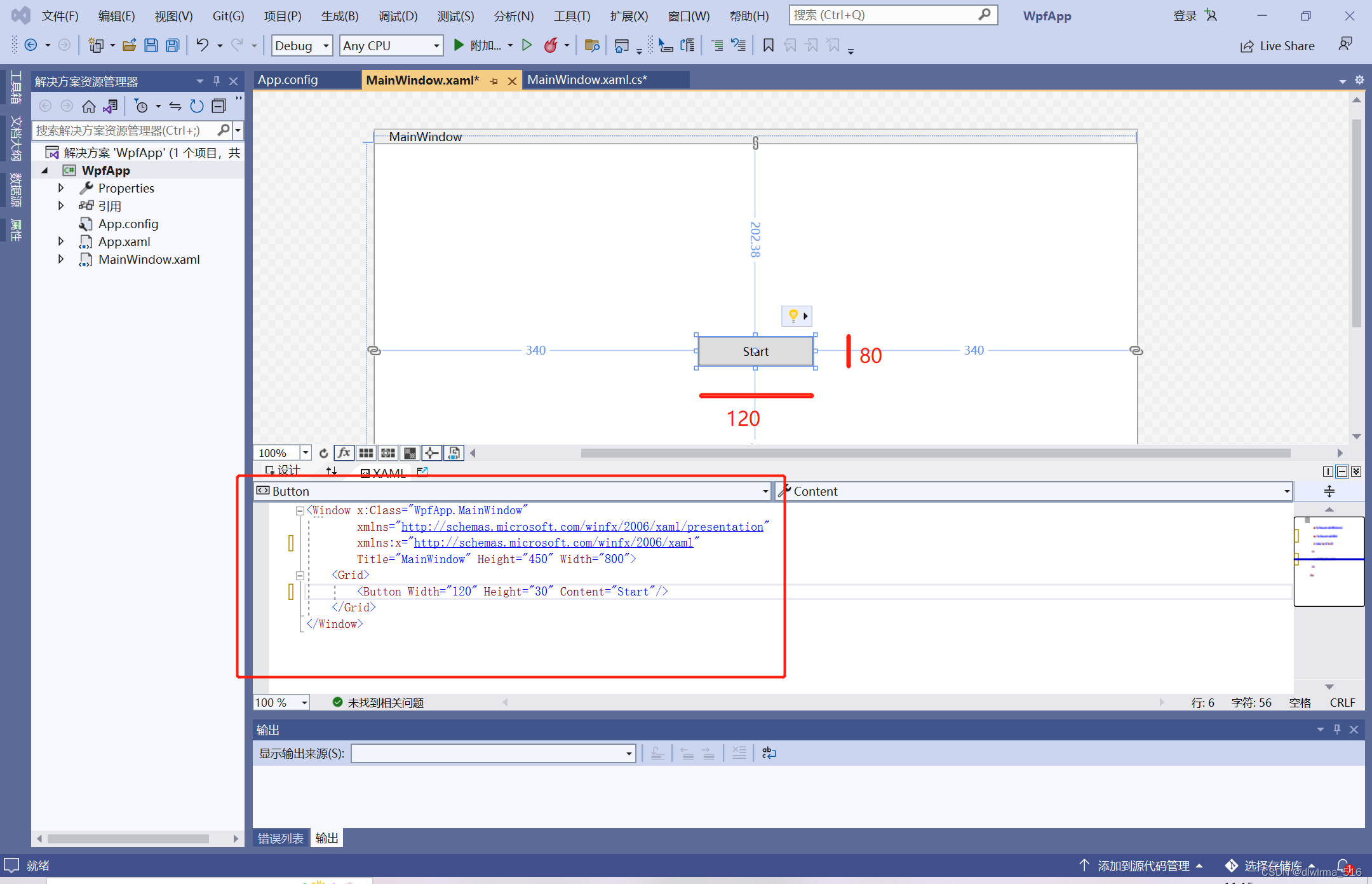Viewport: 1372px width, 884px height.
Task: Click the designer refresh icon
Action: click(323, 453)
